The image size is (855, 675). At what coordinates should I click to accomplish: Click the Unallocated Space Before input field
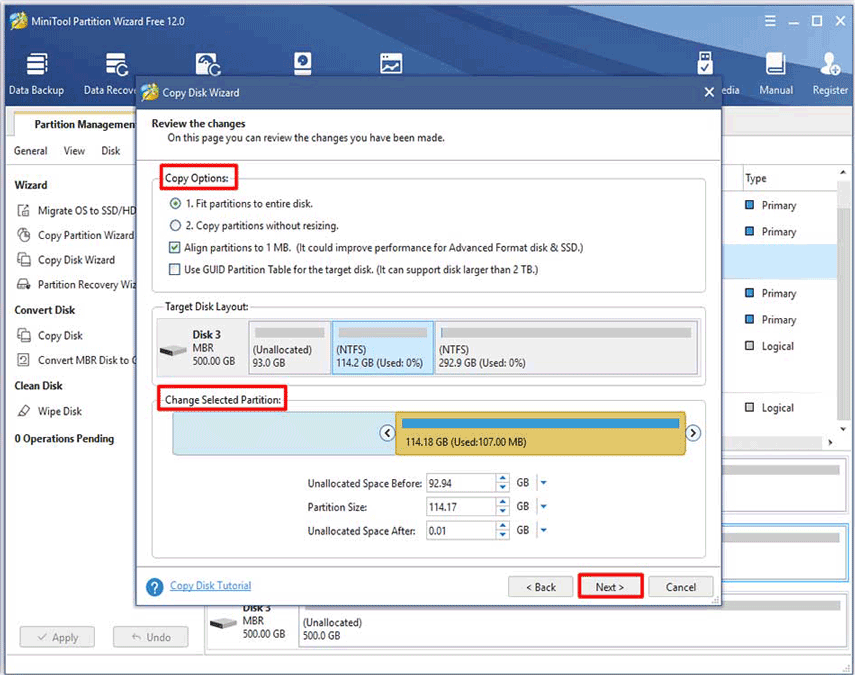pos(461,483)
